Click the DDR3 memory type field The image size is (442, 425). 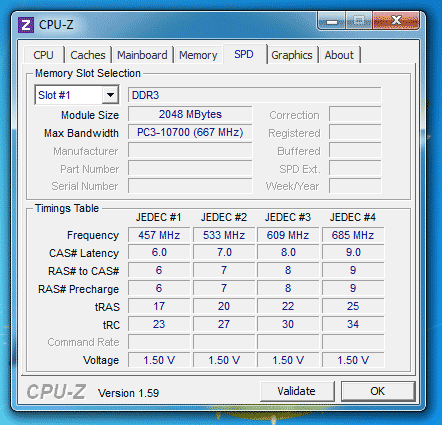click(255, 95)
